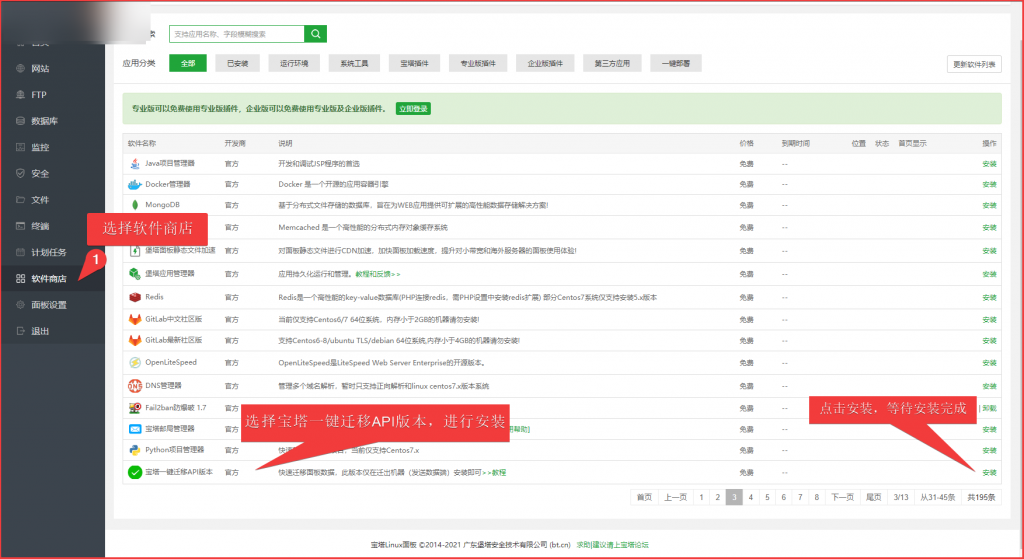The height and width of the screenshot is (559, 1024).
Task: Select the 全部 category tab
Action: (188, 63)
